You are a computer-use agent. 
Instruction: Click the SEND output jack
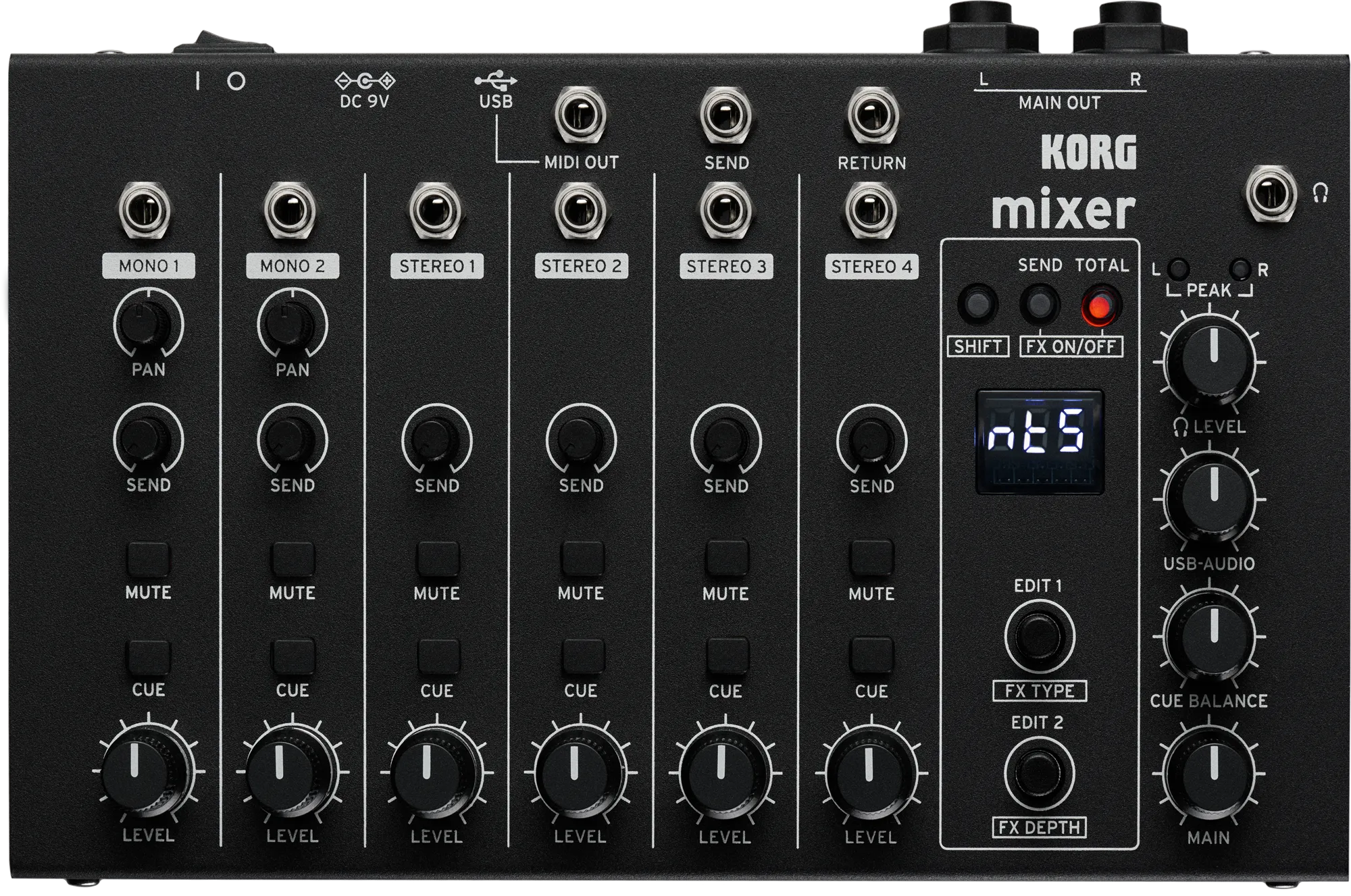pyautogui.click(x=725, y=115)
